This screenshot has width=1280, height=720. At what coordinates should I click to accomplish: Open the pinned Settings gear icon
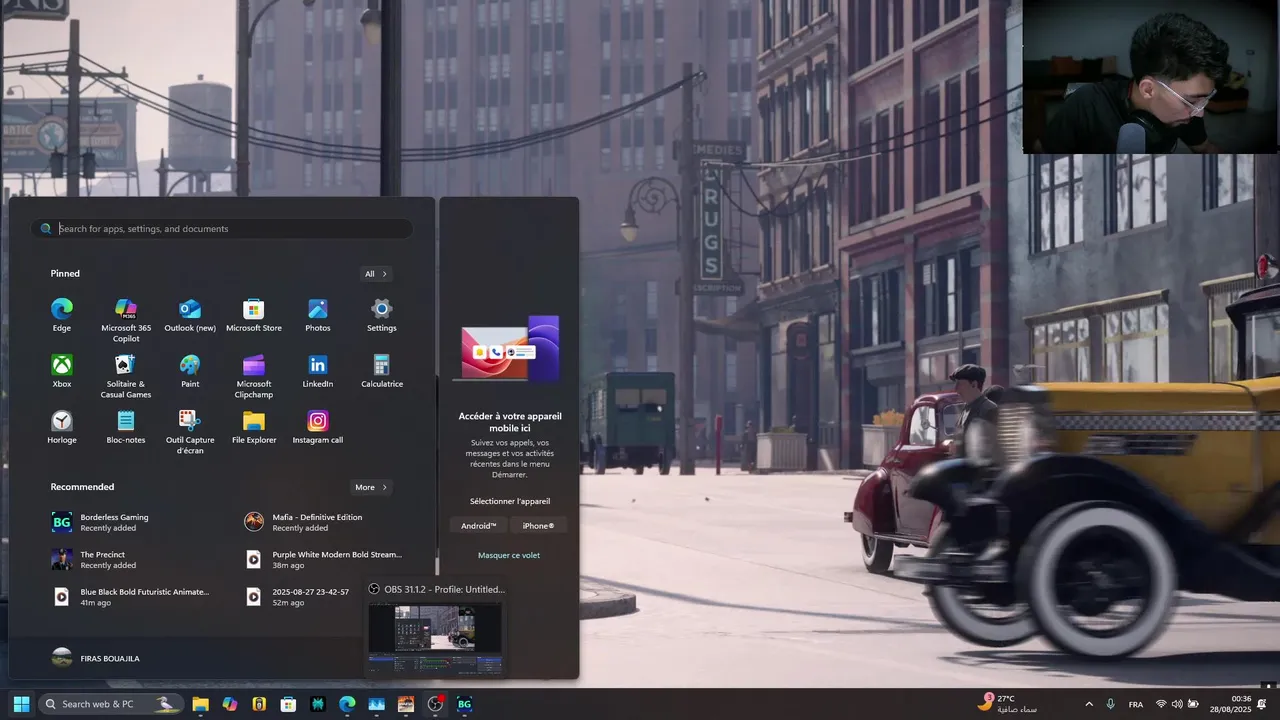point(382,314)
